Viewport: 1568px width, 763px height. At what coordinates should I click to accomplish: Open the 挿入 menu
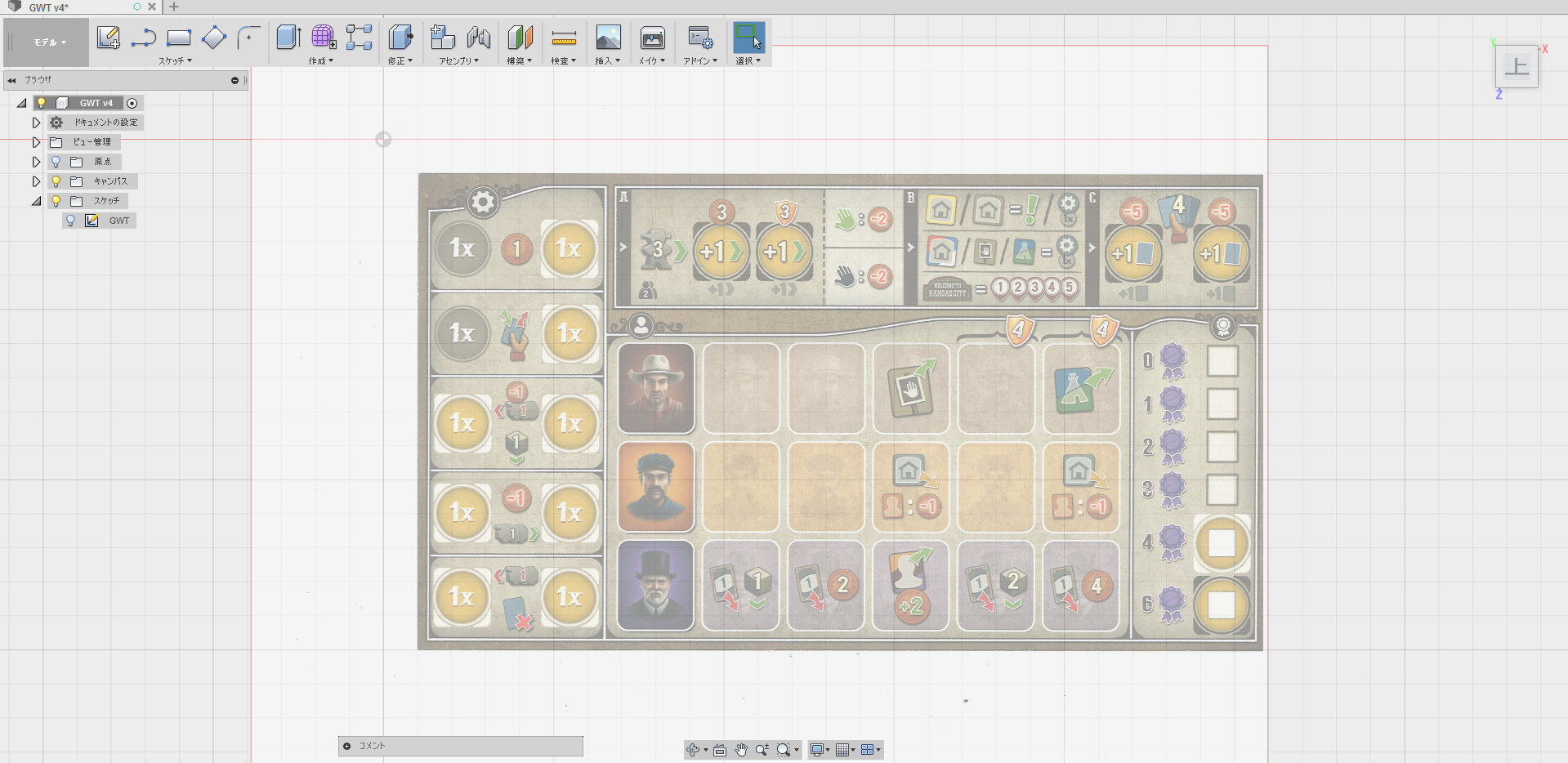pos(608,61)
